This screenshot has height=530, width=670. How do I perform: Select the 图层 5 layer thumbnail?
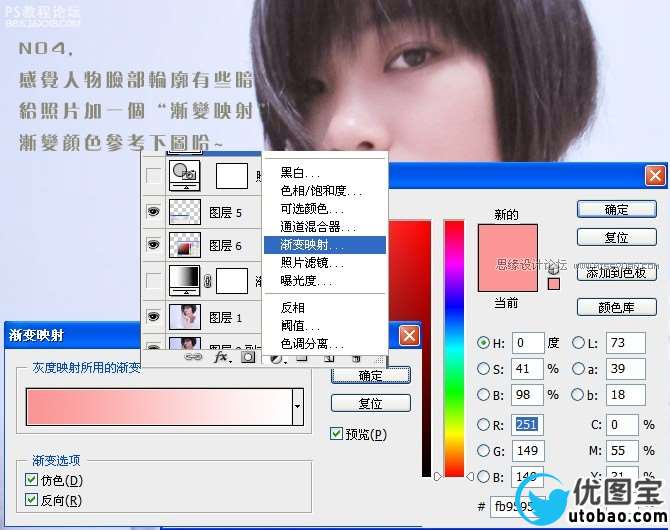185,212
